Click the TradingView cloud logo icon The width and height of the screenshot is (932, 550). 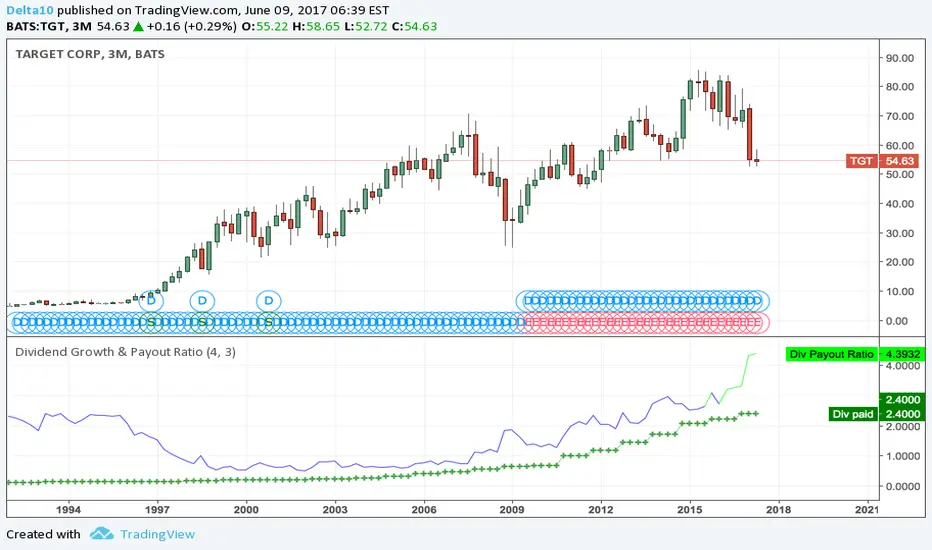(x=102, y=533)
